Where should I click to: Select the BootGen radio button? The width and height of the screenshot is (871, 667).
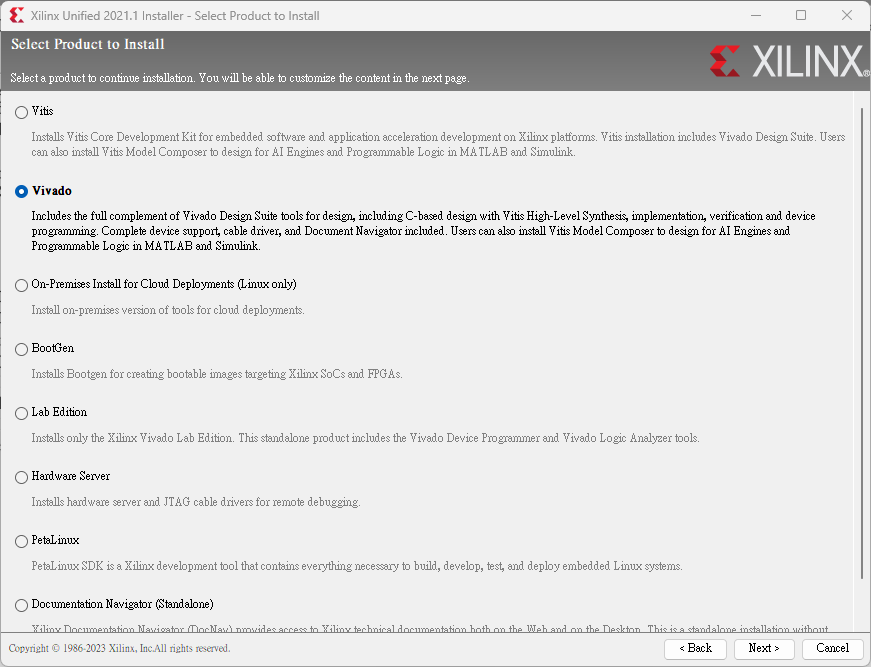(21, 349)
